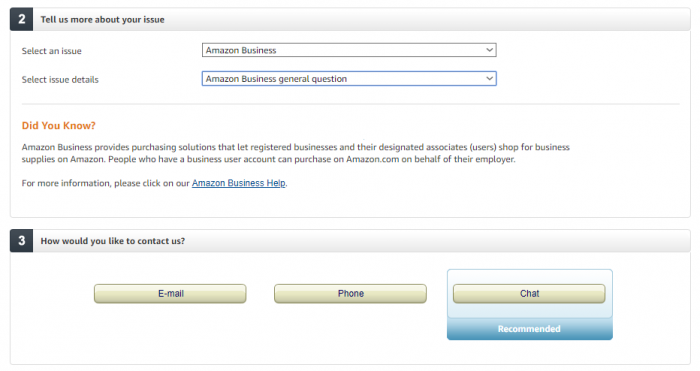
Task: Click the E-mail contact button
Action: 170,293
